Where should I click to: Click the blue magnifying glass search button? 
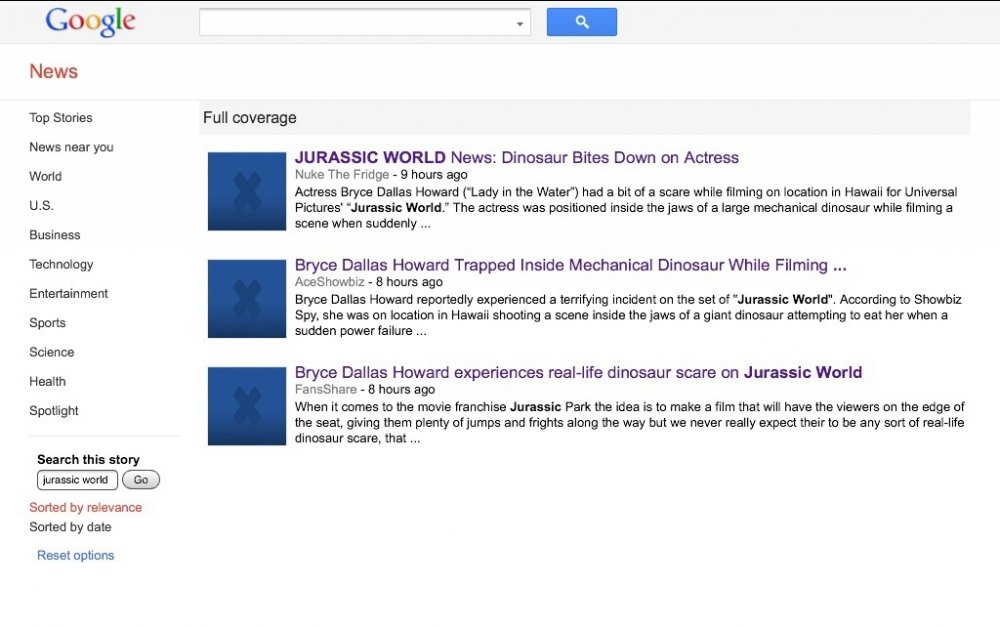pos(581,22)
